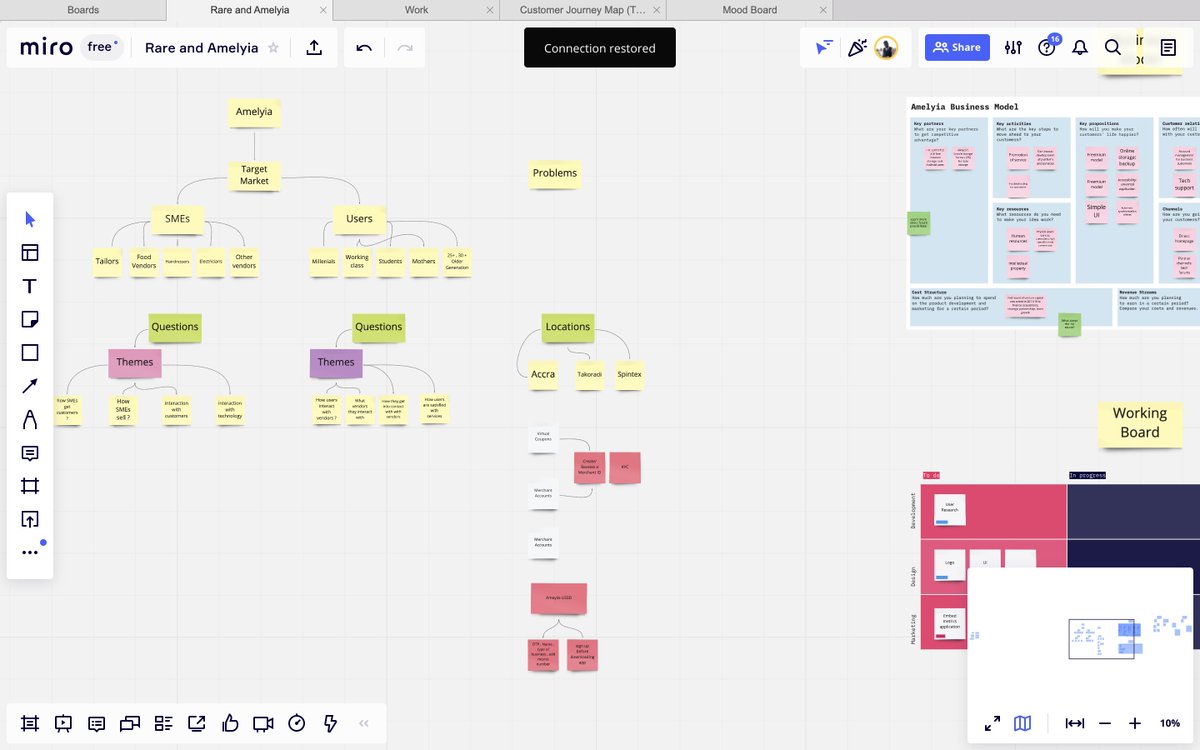Zoom in with plus button

(1135, 723)
